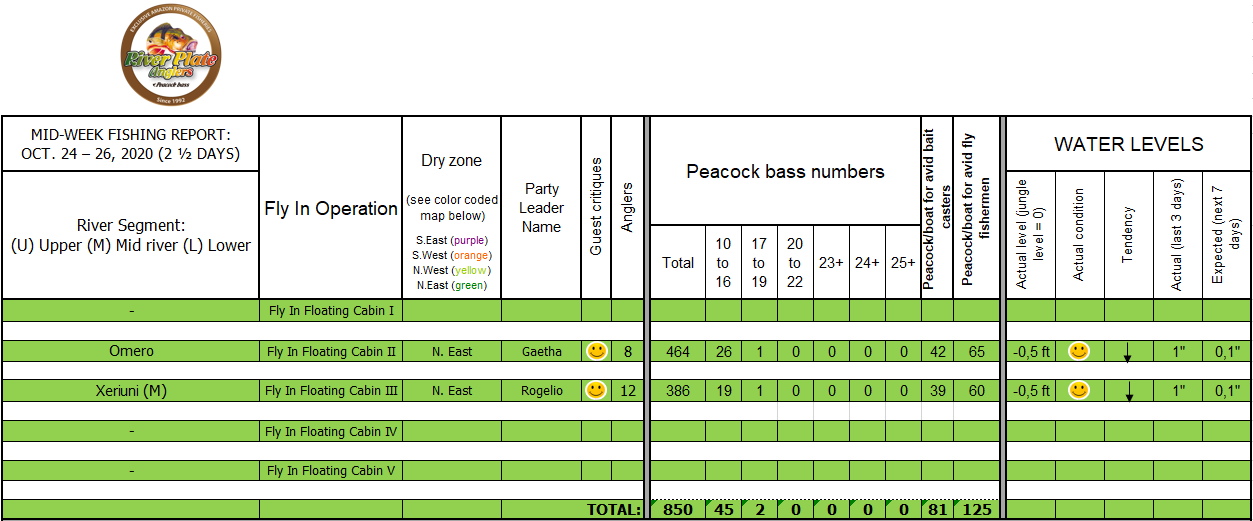The image size is (1253, 521).
Task: Select the Omero total value 464
Action: coord(678,351)
